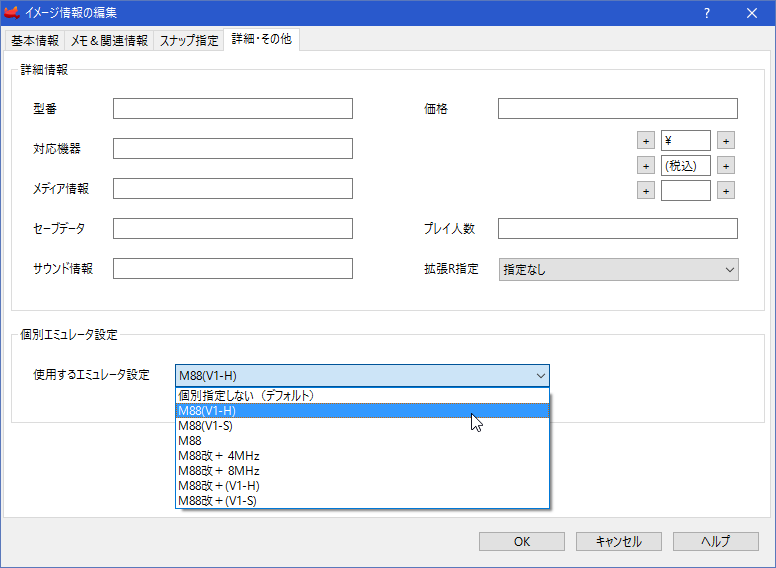Open the メモ＆関連情報 tab
The image size is (776, 568).
110,41
